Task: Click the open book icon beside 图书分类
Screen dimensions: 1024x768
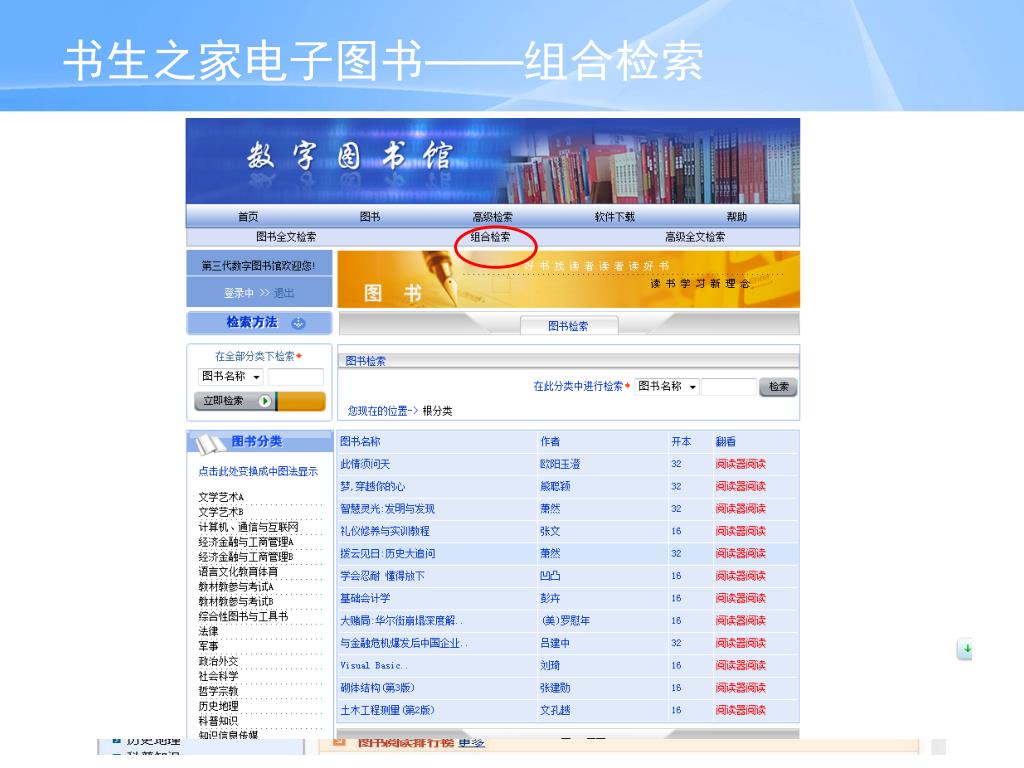Action: click(210, 444)
